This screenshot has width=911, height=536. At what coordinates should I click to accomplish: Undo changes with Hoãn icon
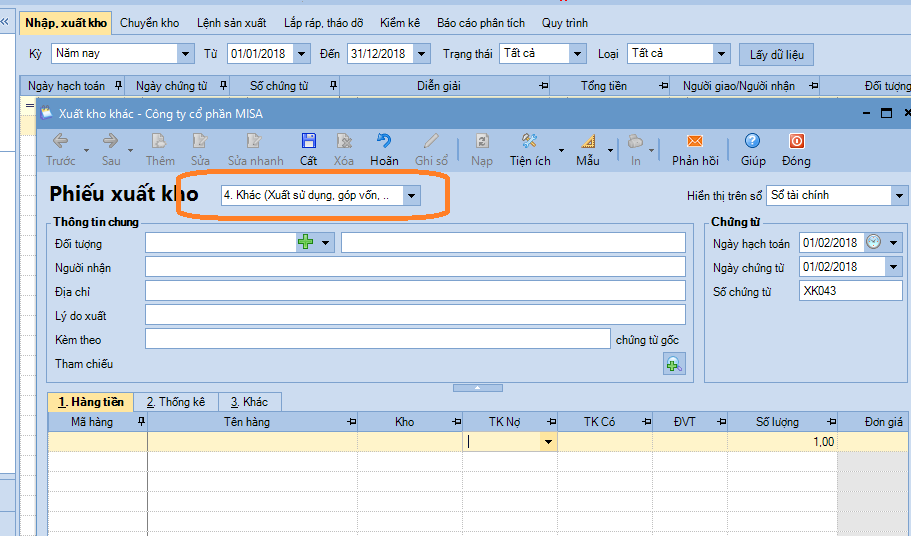[383, 141]
